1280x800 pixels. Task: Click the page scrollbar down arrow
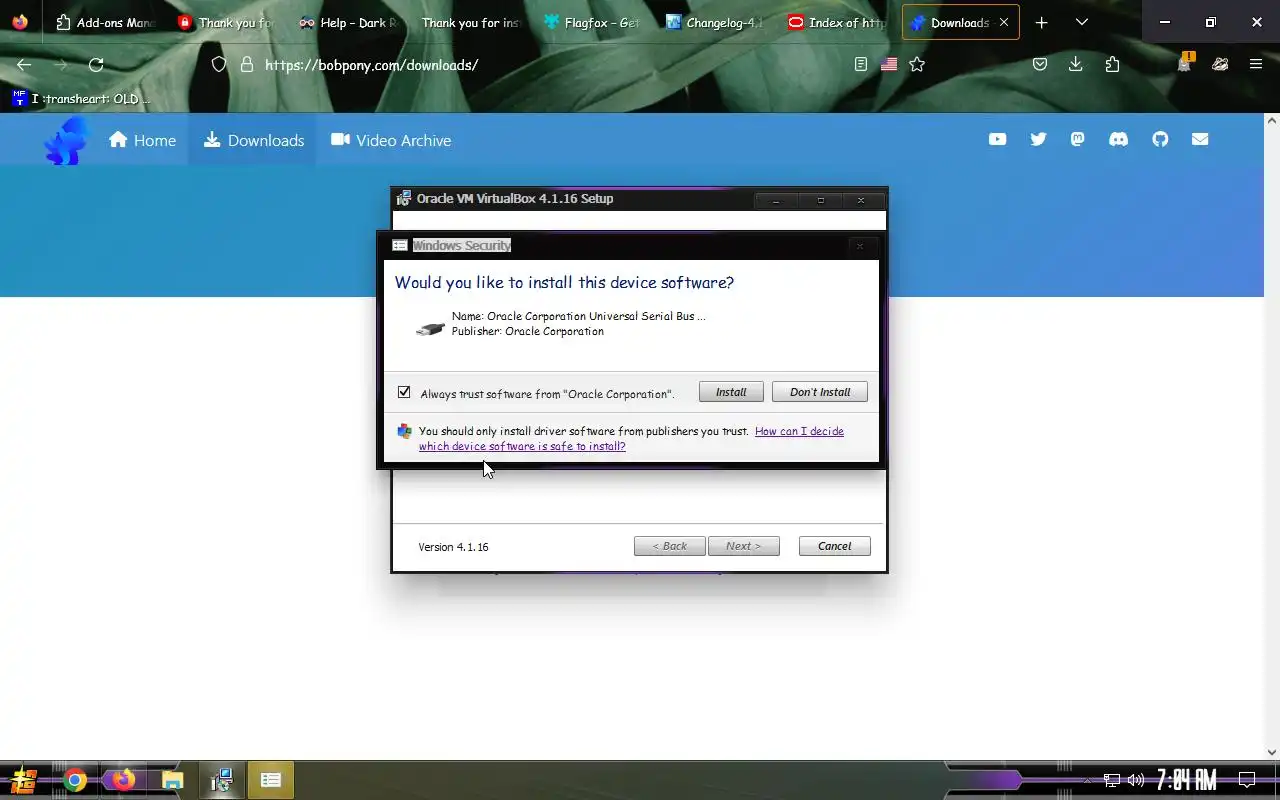(x=1272, y=752)
